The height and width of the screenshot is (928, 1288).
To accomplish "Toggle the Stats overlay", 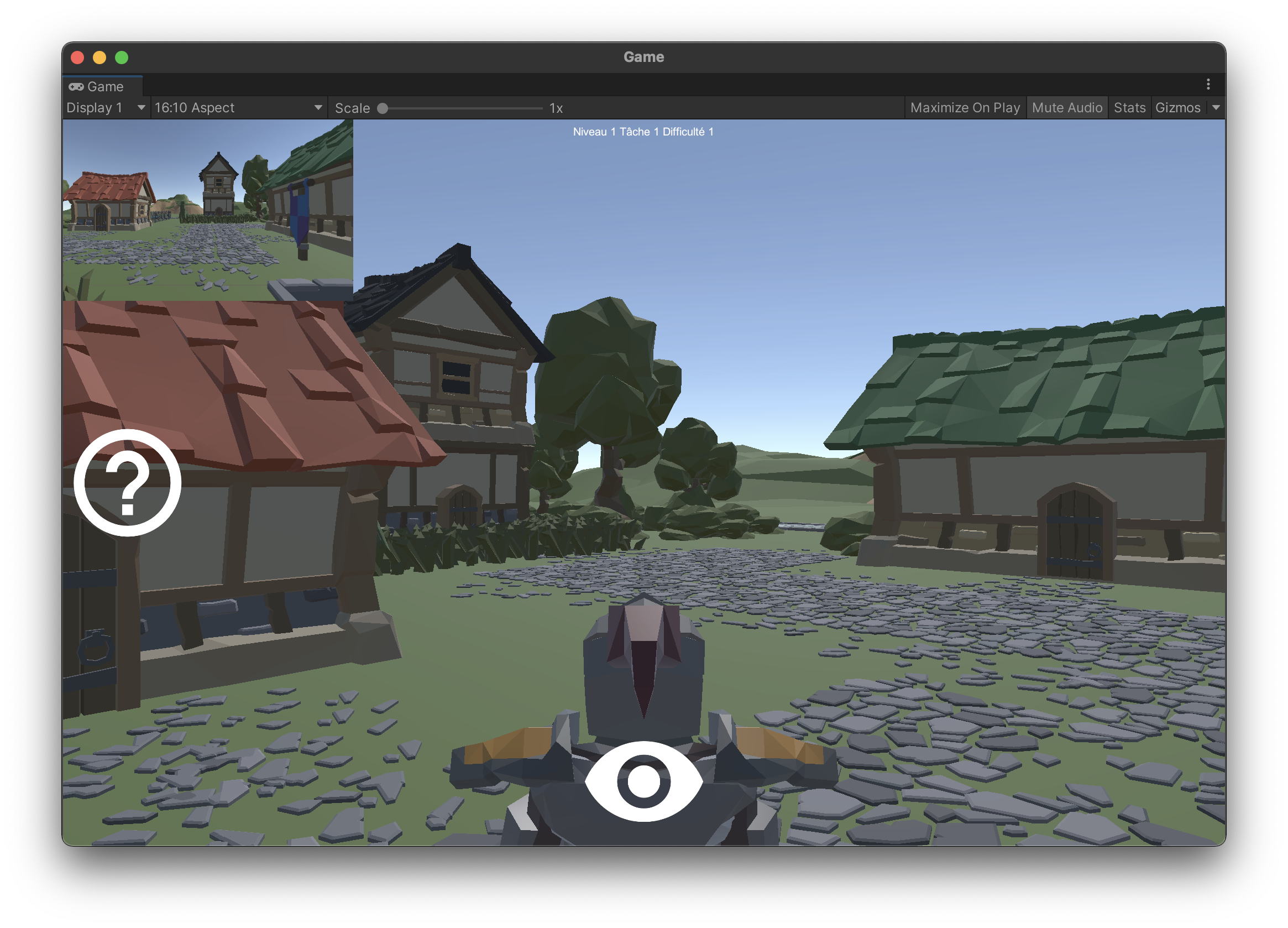I will point(1129,108).
